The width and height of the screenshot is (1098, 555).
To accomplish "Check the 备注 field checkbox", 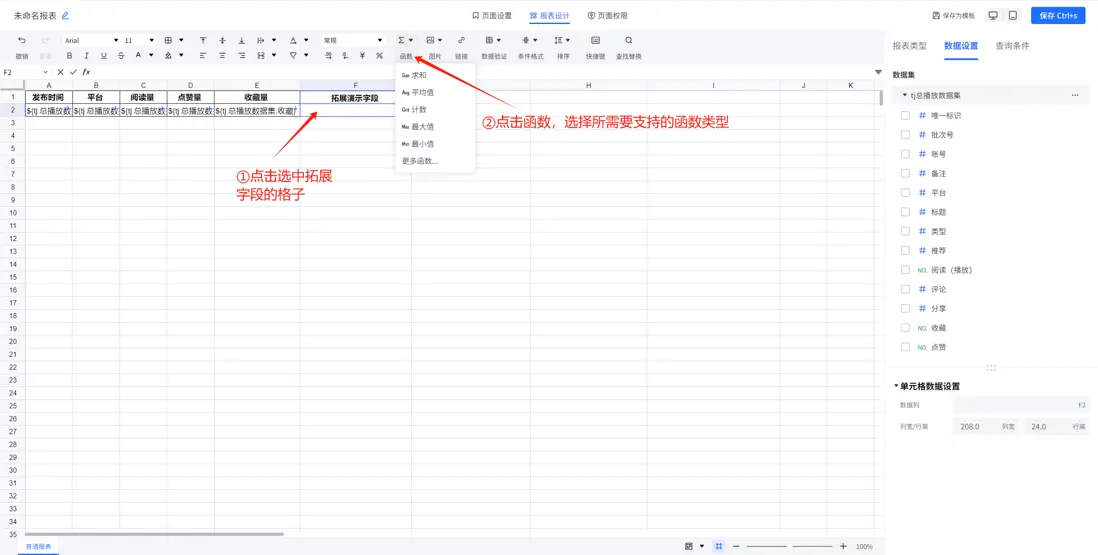I will point(905,173).
